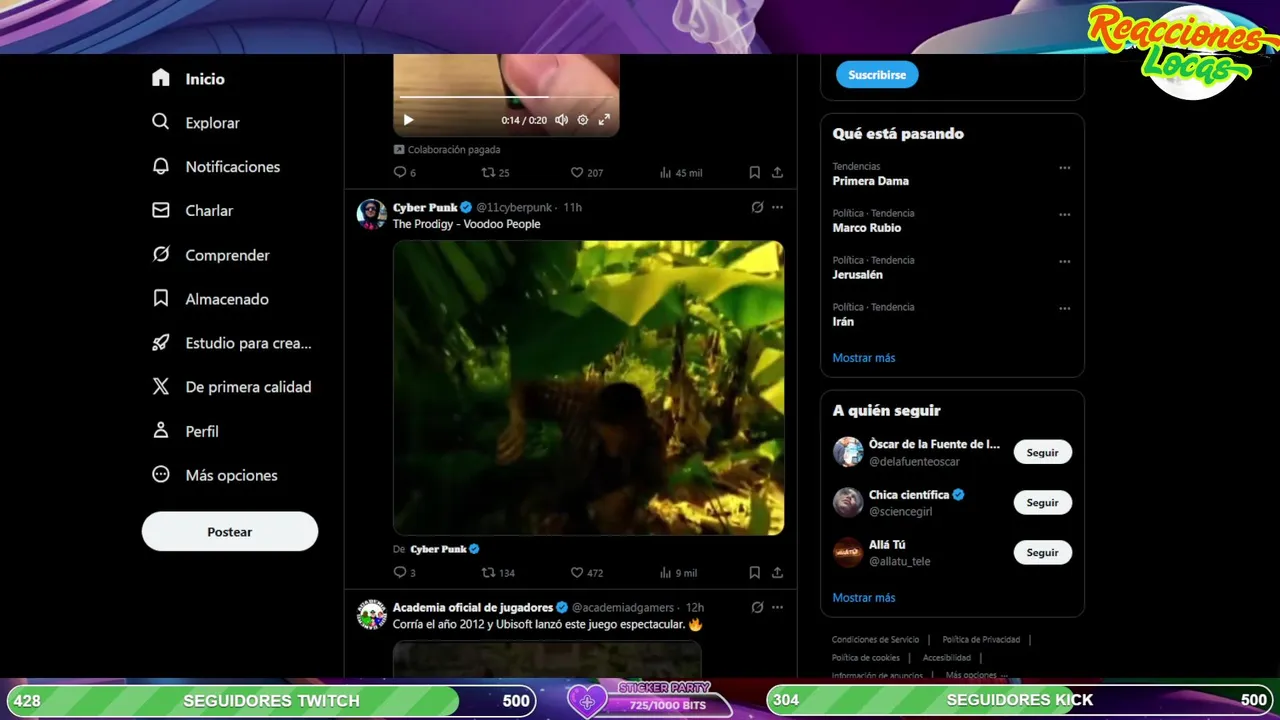Screen dimensions: 1280x720
Task: Open Allá Tú profile picture
Action: [x=848, y=552]
